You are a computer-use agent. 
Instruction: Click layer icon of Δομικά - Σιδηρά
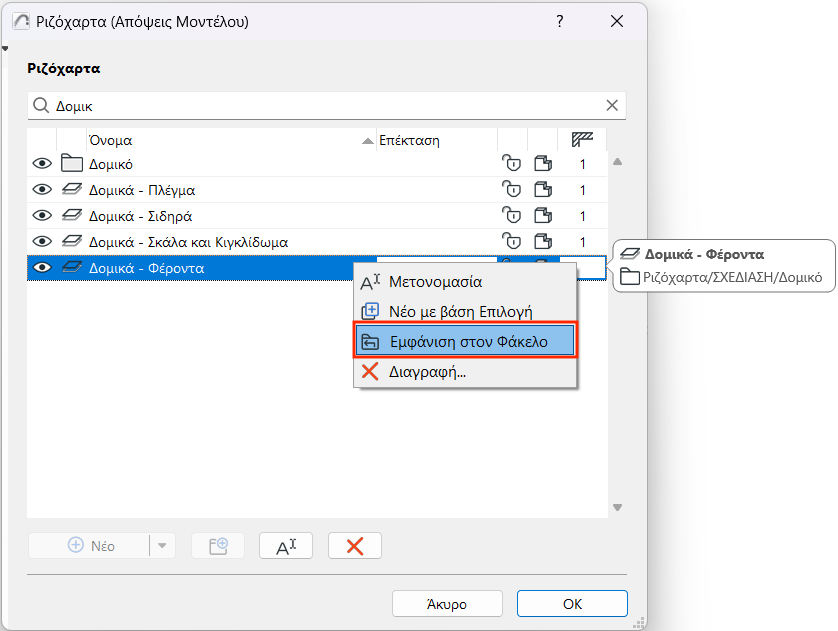(x=72, y=215)
